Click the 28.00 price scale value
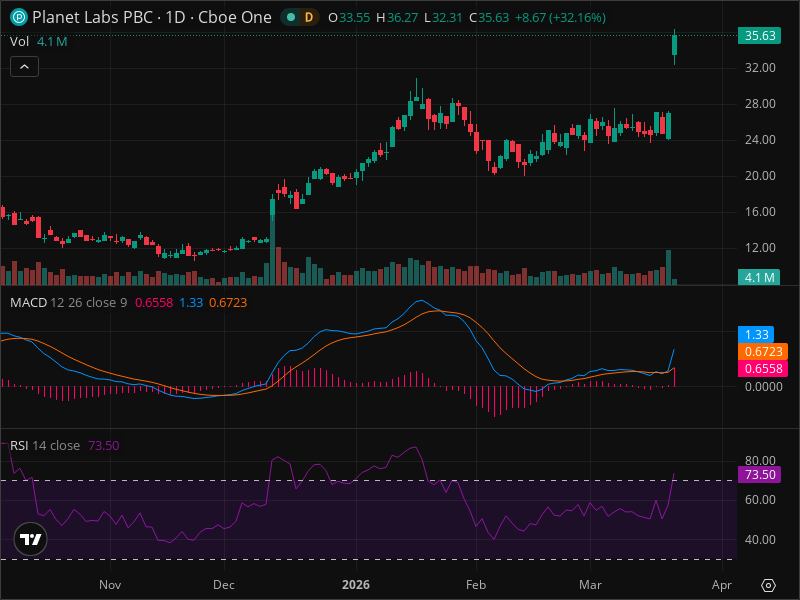The height and width of the screenshot is (600, 800). [x=760, y=104]
